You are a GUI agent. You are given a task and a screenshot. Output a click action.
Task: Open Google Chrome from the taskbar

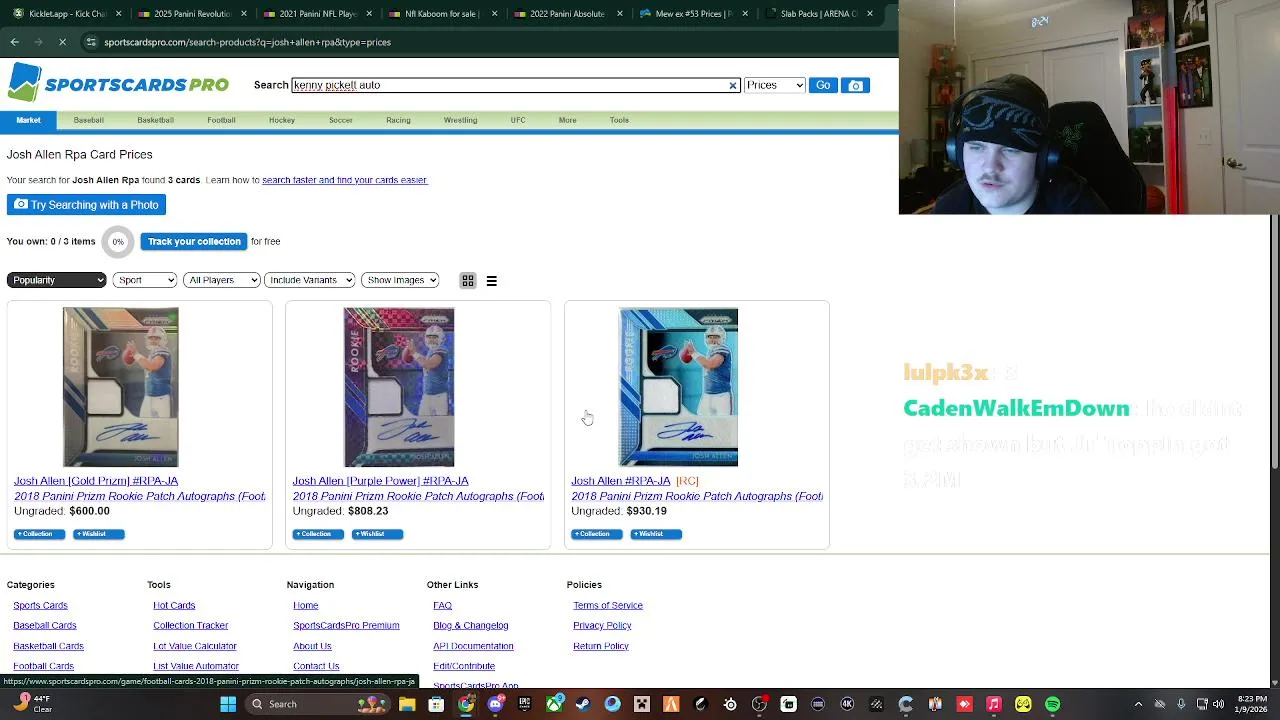tap(466, 704)
